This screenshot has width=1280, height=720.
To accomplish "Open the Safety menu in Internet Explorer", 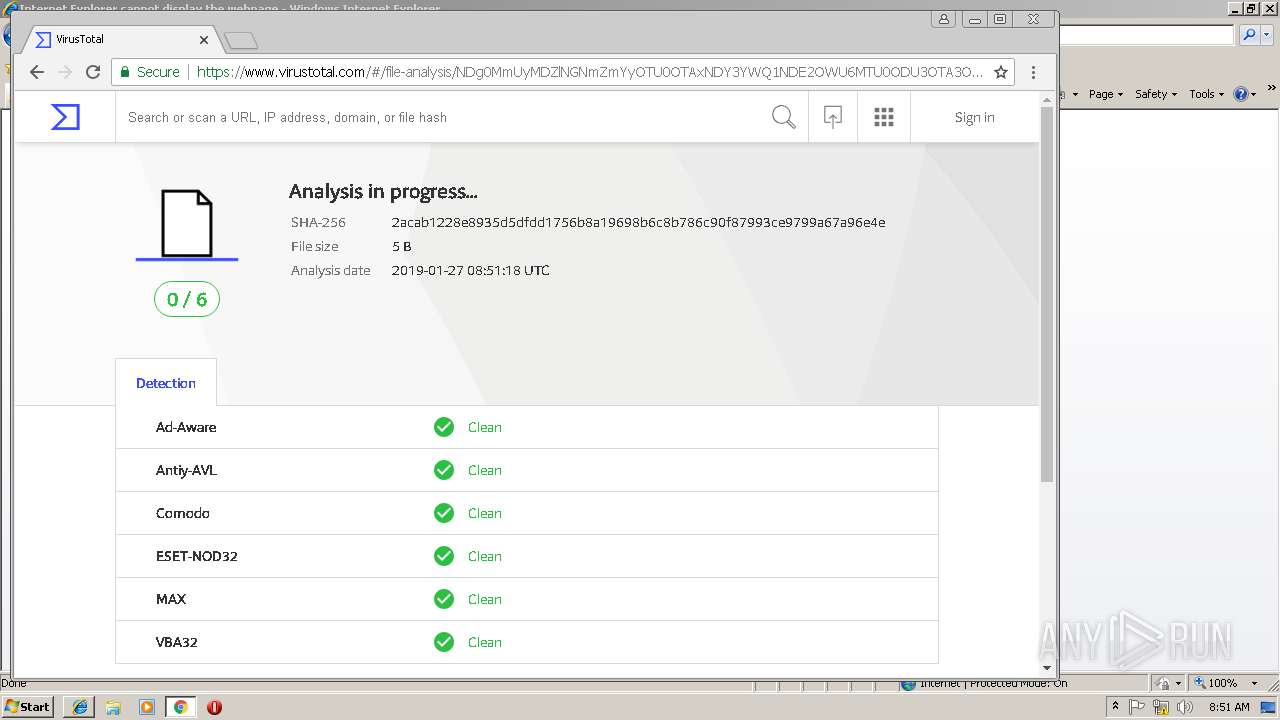I will click(1156, 94).
